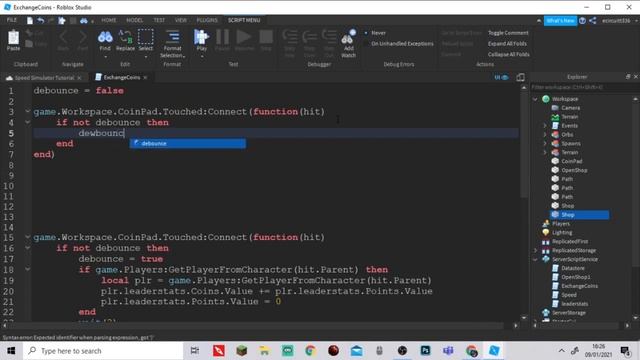Click Expand All Folds
640x360 pixels.
pos(507,43)
